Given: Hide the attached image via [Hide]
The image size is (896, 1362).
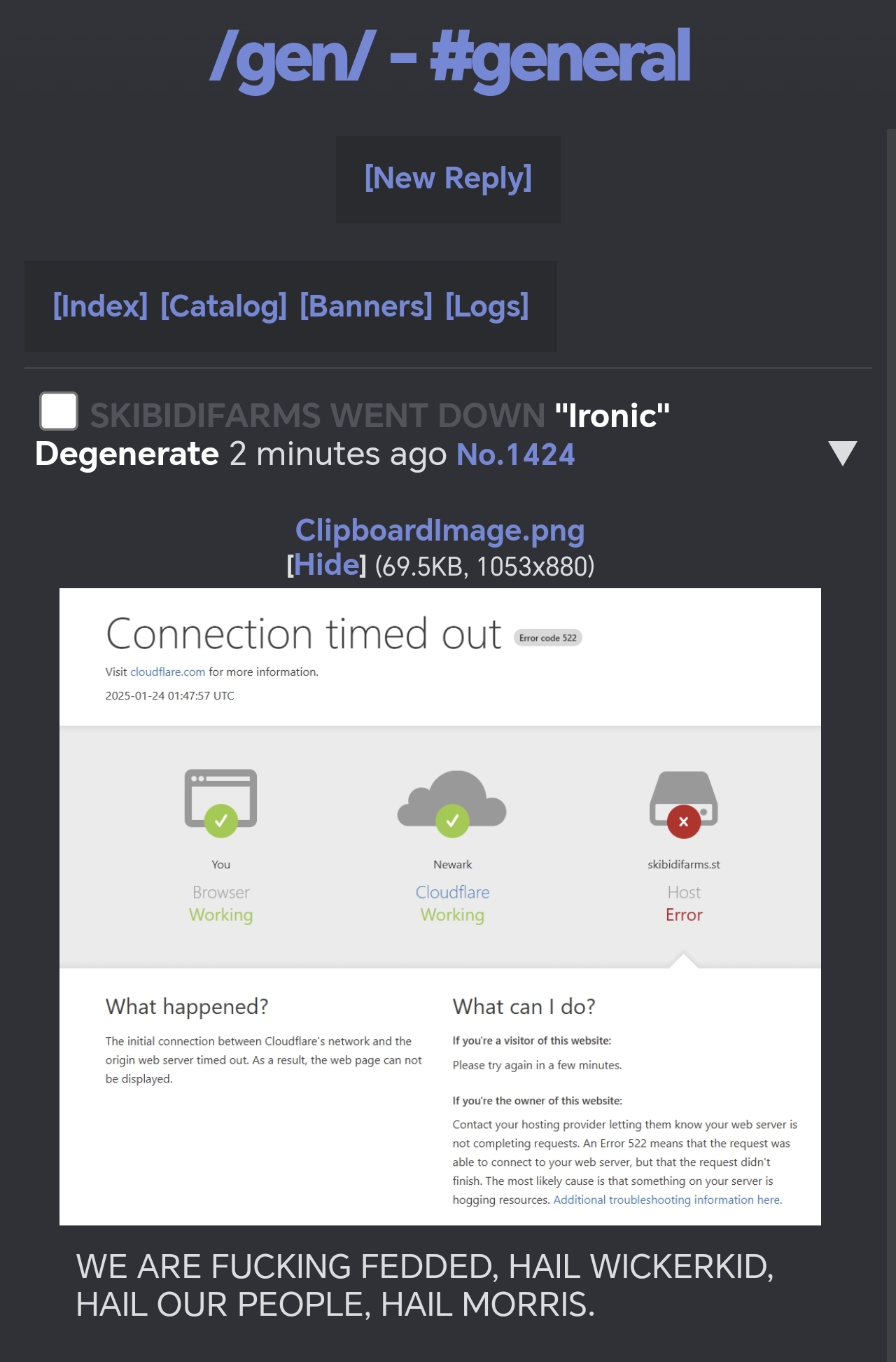Looking at the screenshot, I should tap(326, 566).
